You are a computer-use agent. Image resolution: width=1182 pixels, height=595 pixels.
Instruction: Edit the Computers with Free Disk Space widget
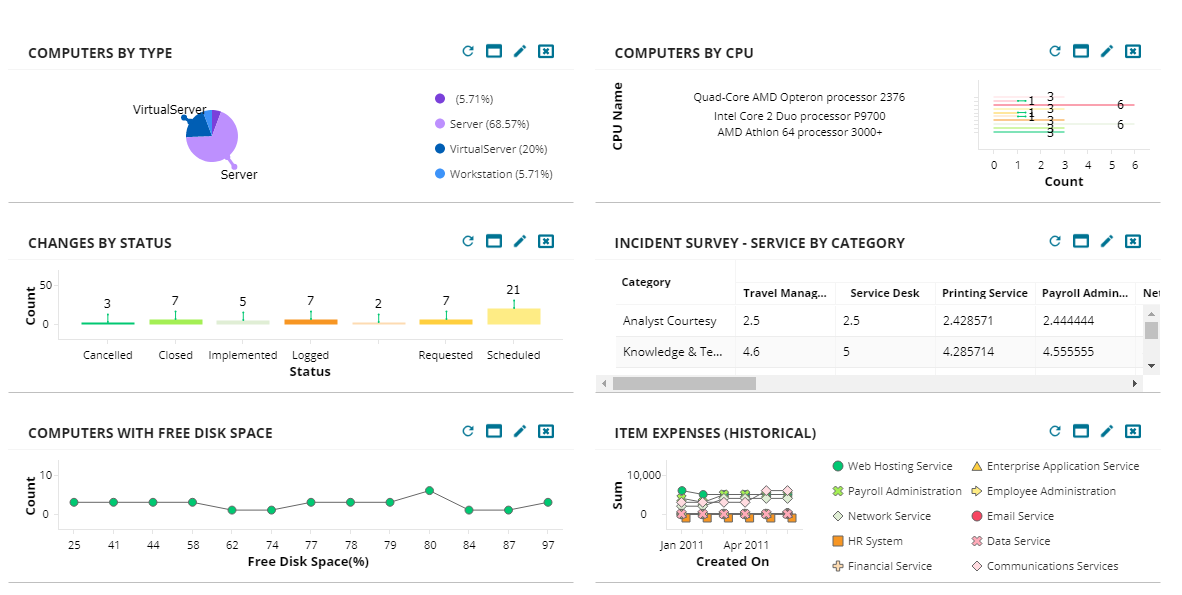[520, 431]
